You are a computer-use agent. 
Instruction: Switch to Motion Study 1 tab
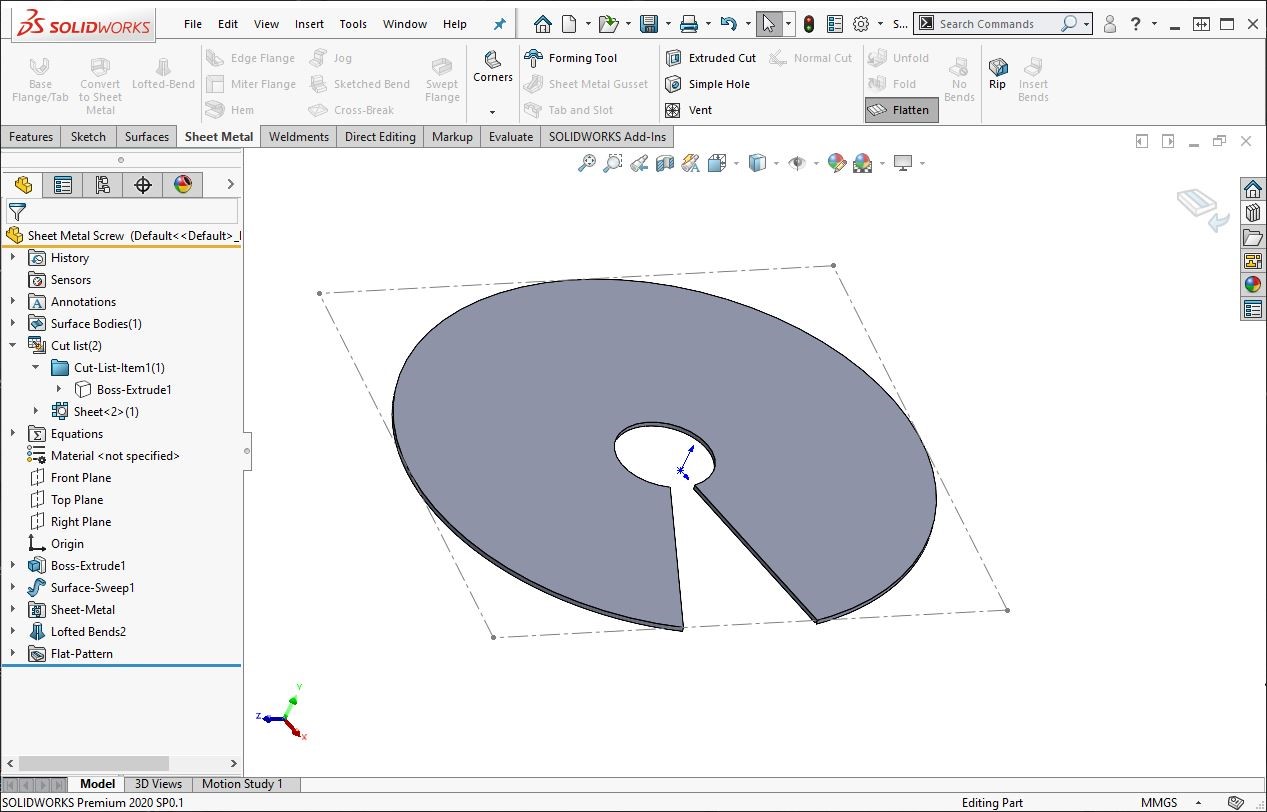[242, 784]
